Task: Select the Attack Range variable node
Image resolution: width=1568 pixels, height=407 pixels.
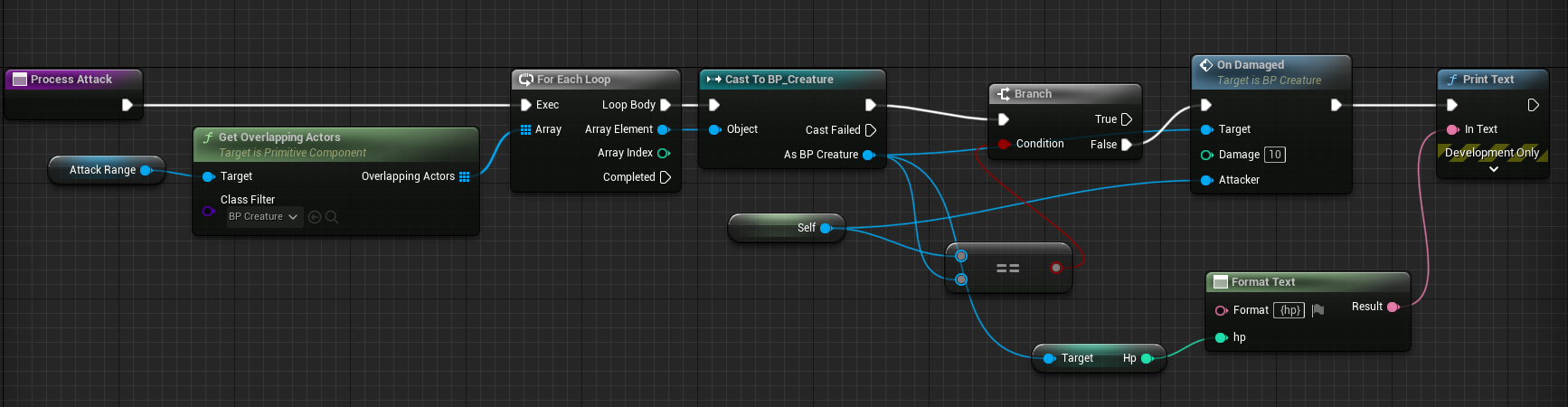Action: 107,170
